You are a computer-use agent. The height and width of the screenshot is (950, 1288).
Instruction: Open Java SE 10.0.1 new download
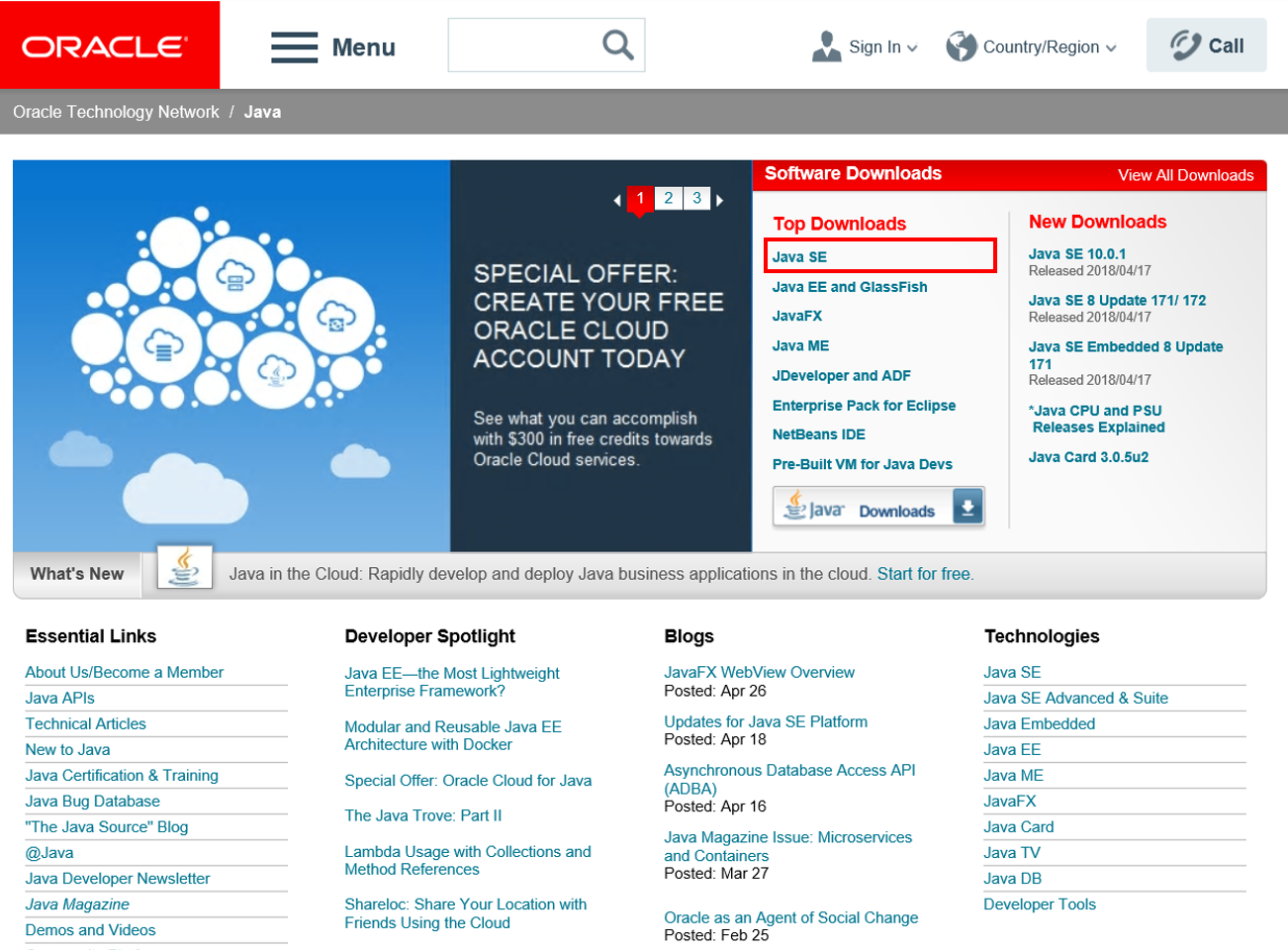coord(1077,254)
